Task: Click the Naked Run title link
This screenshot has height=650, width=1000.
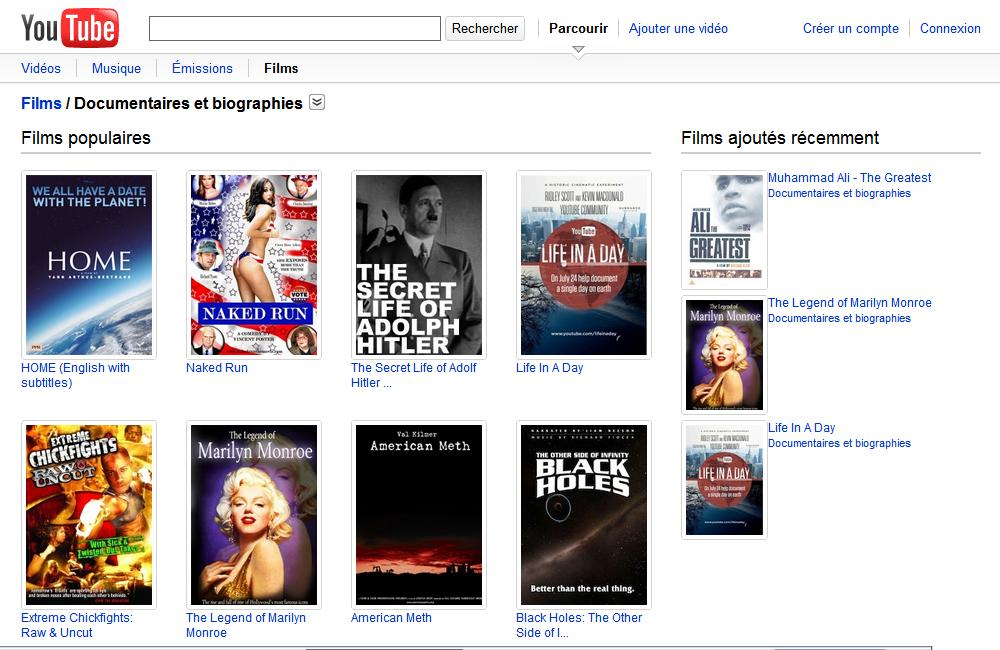Action: [217, 368]
